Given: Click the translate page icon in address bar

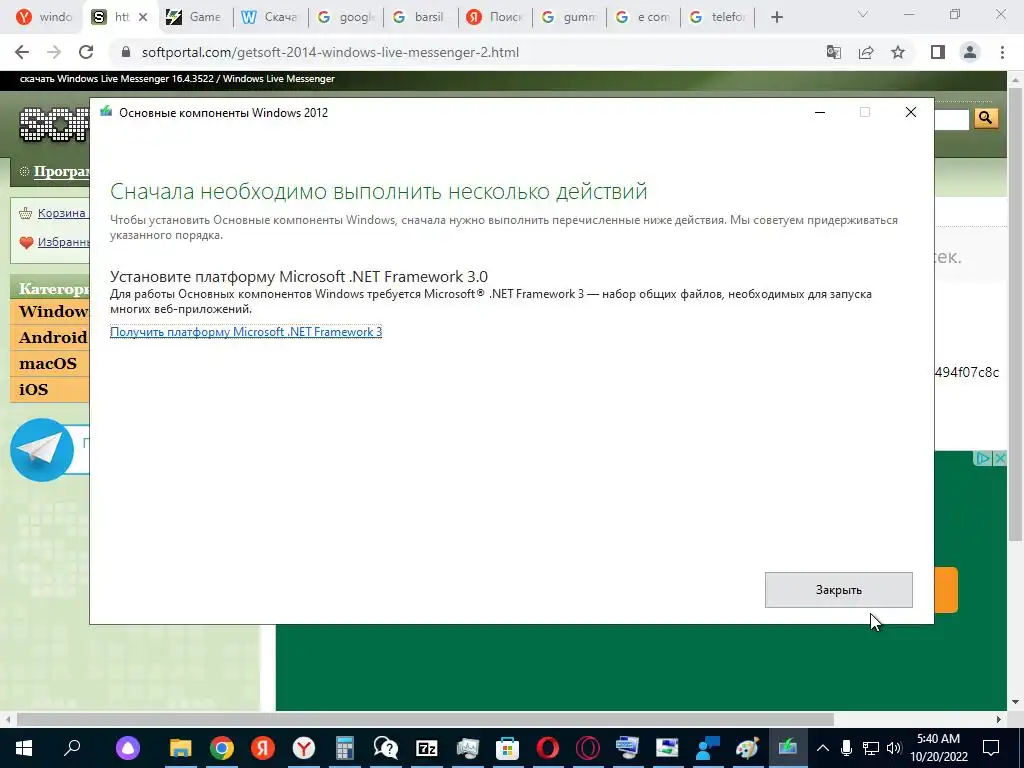Looking at the screenshot, I should pos(834,52).
